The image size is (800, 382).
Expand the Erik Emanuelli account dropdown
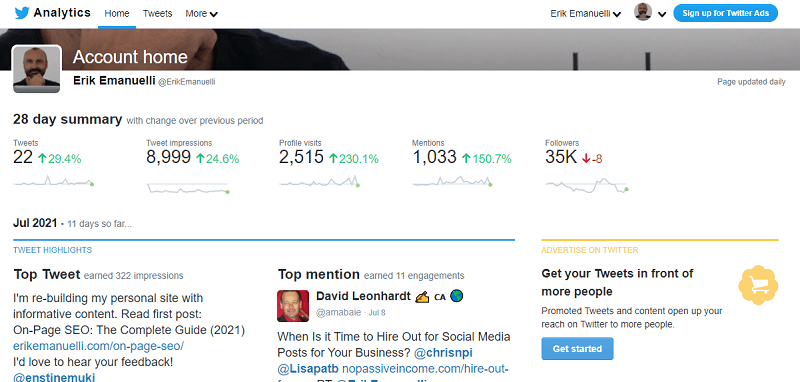pyautogui.click(x=585, y=14)
